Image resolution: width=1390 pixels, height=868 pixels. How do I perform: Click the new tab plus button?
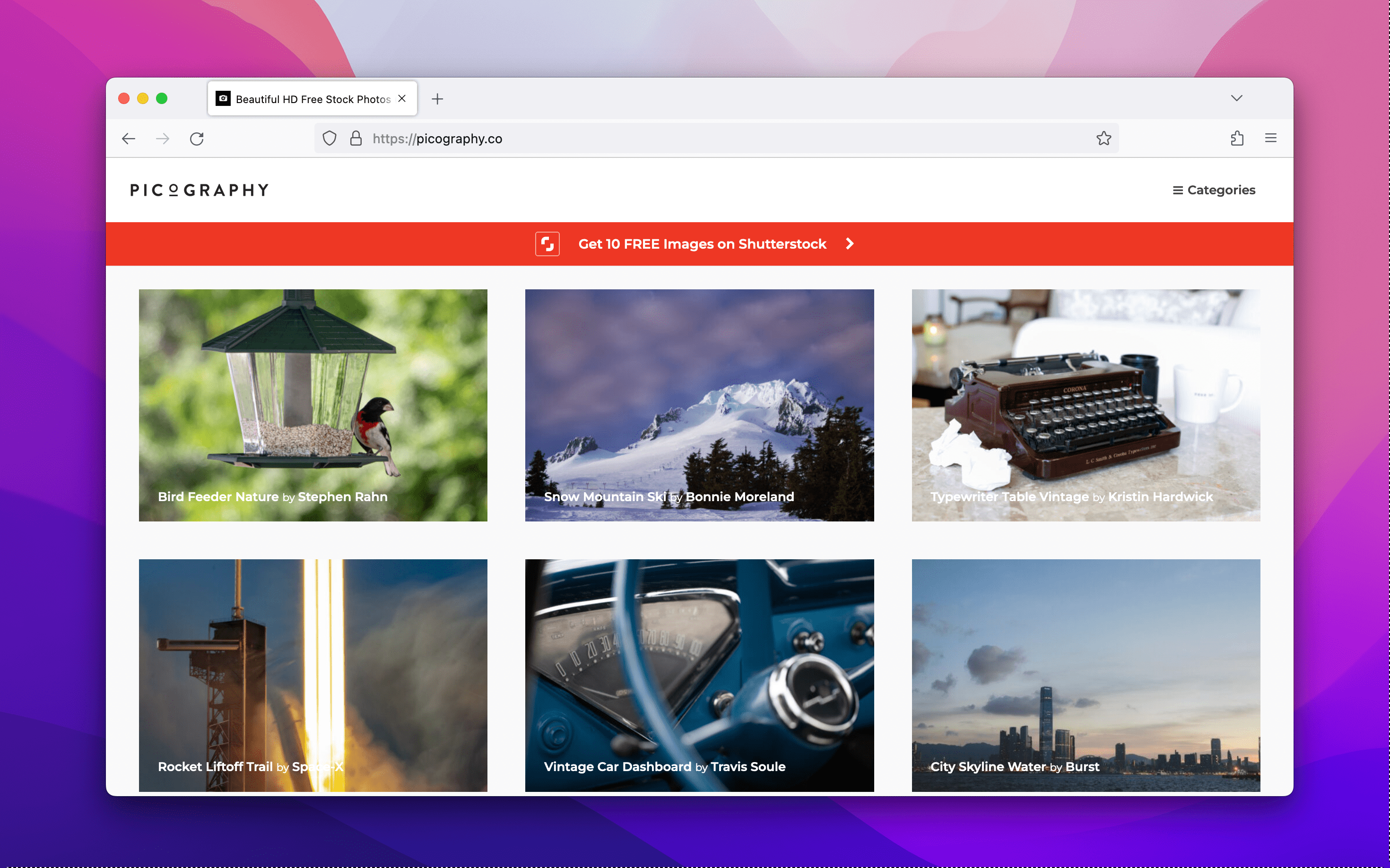(437, 98)
